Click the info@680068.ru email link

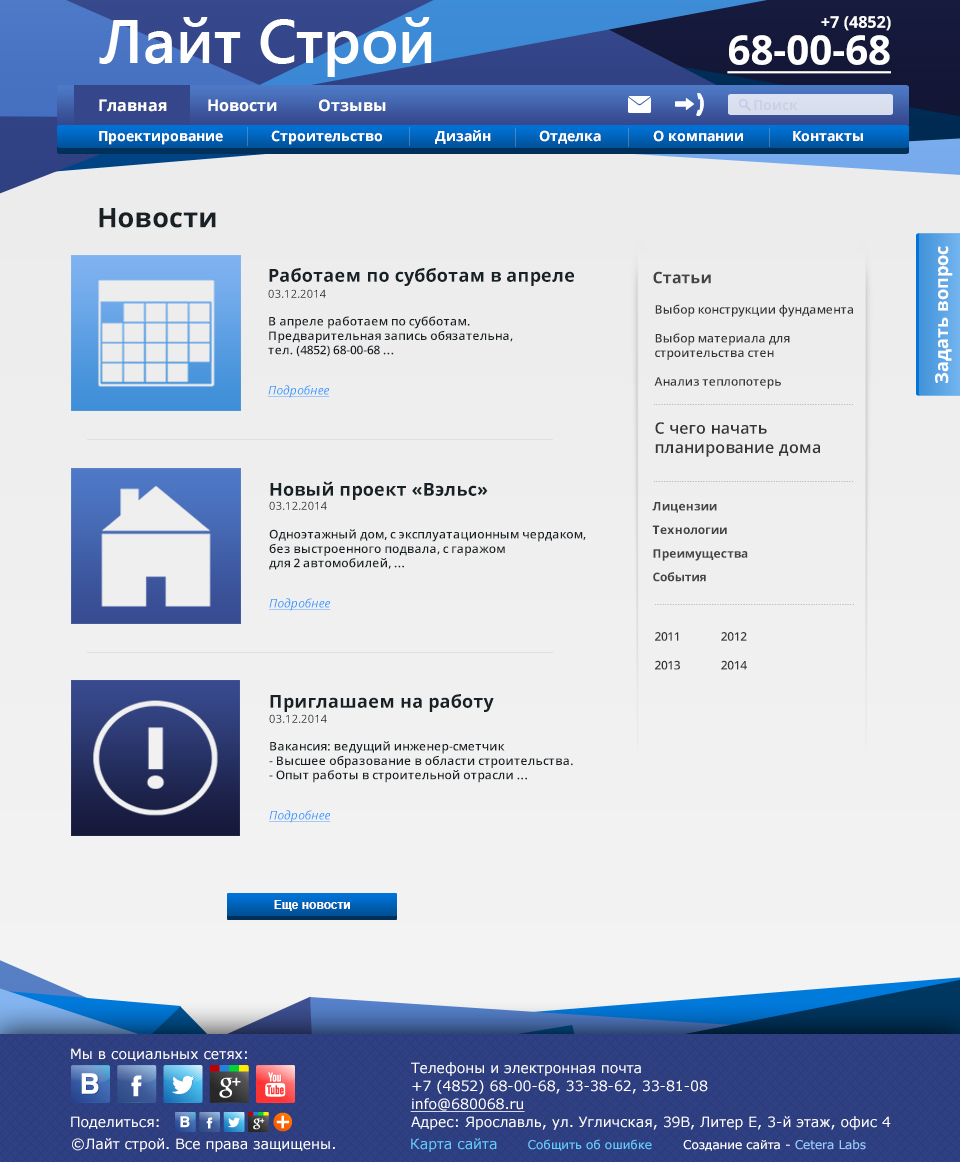click(x=467, y=1105)
